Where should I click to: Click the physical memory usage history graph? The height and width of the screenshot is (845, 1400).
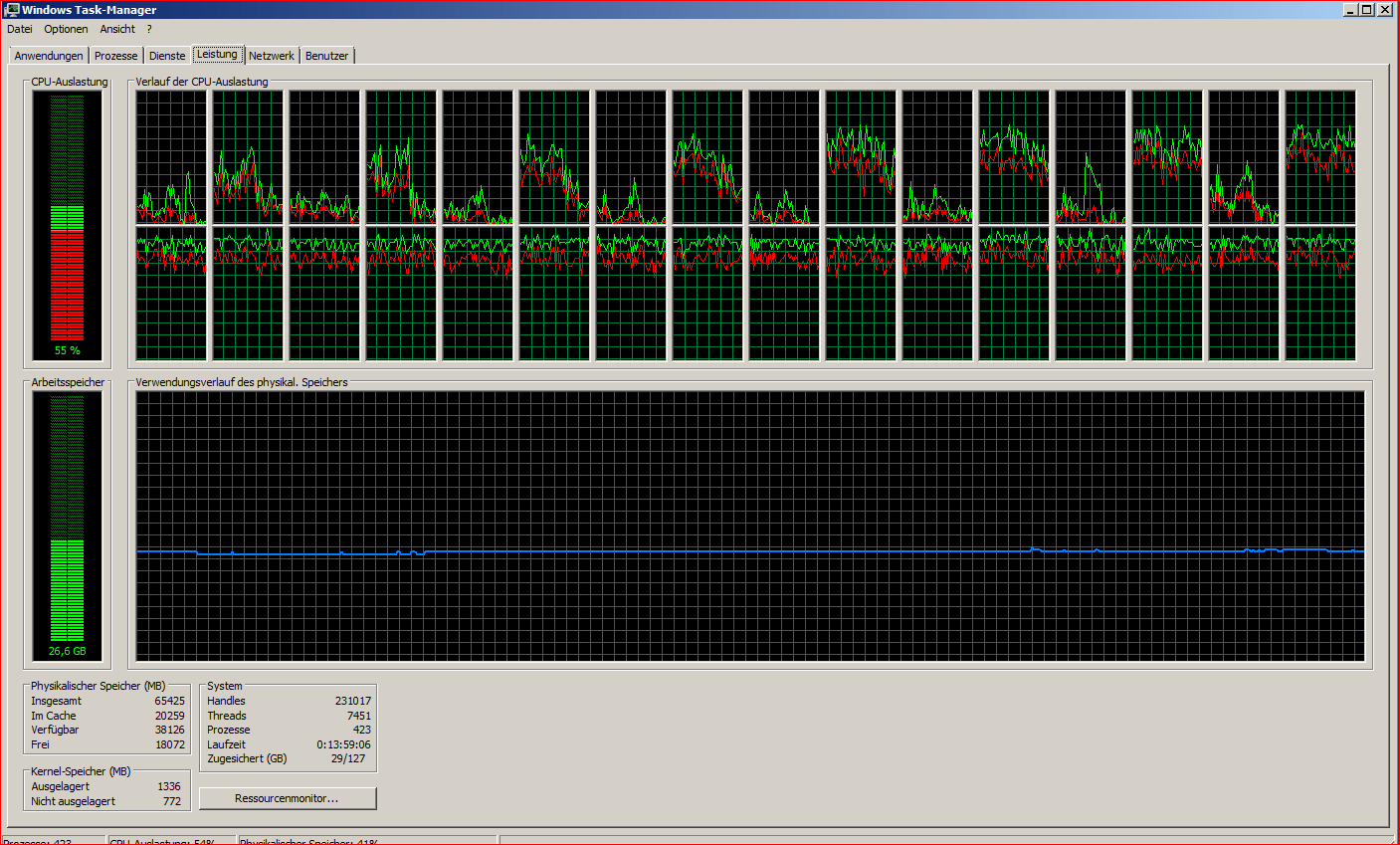tap(750, 526)
